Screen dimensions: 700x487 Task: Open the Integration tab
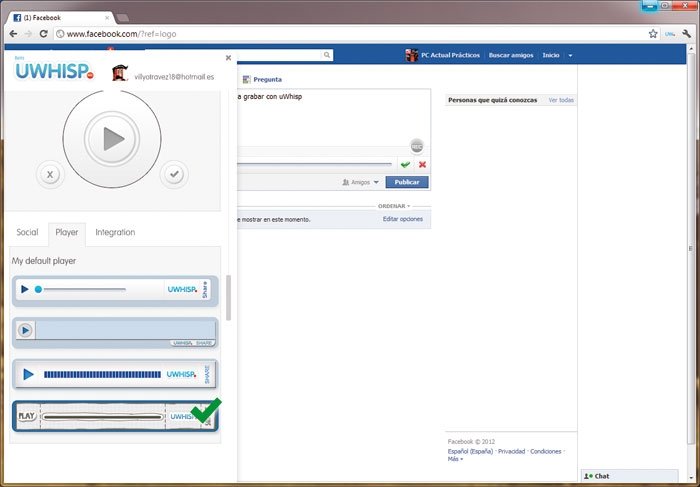(115, 232)
